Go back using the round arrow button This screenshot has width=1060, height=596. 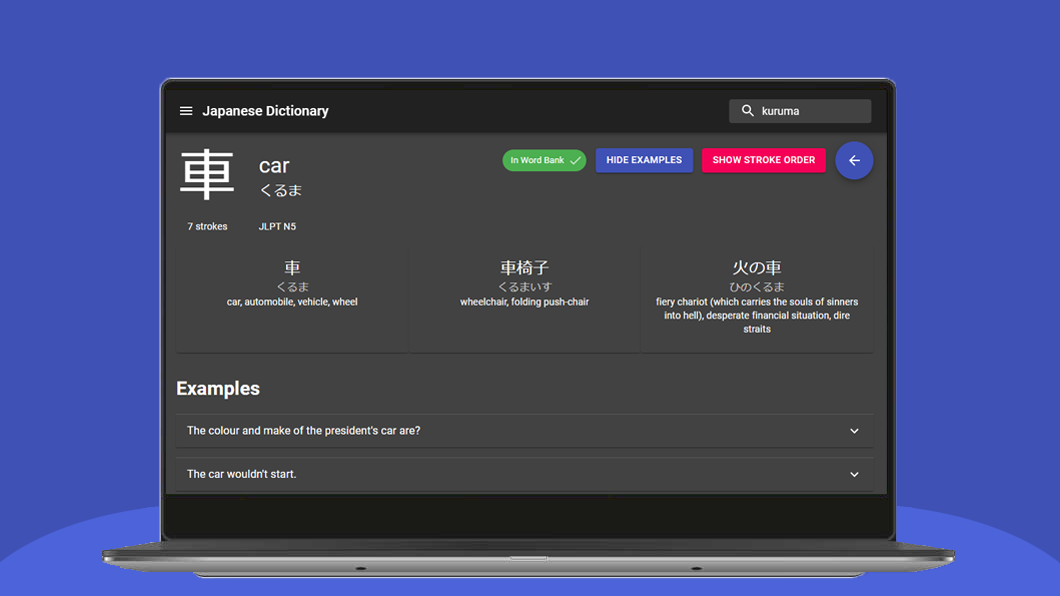[854, 160]
